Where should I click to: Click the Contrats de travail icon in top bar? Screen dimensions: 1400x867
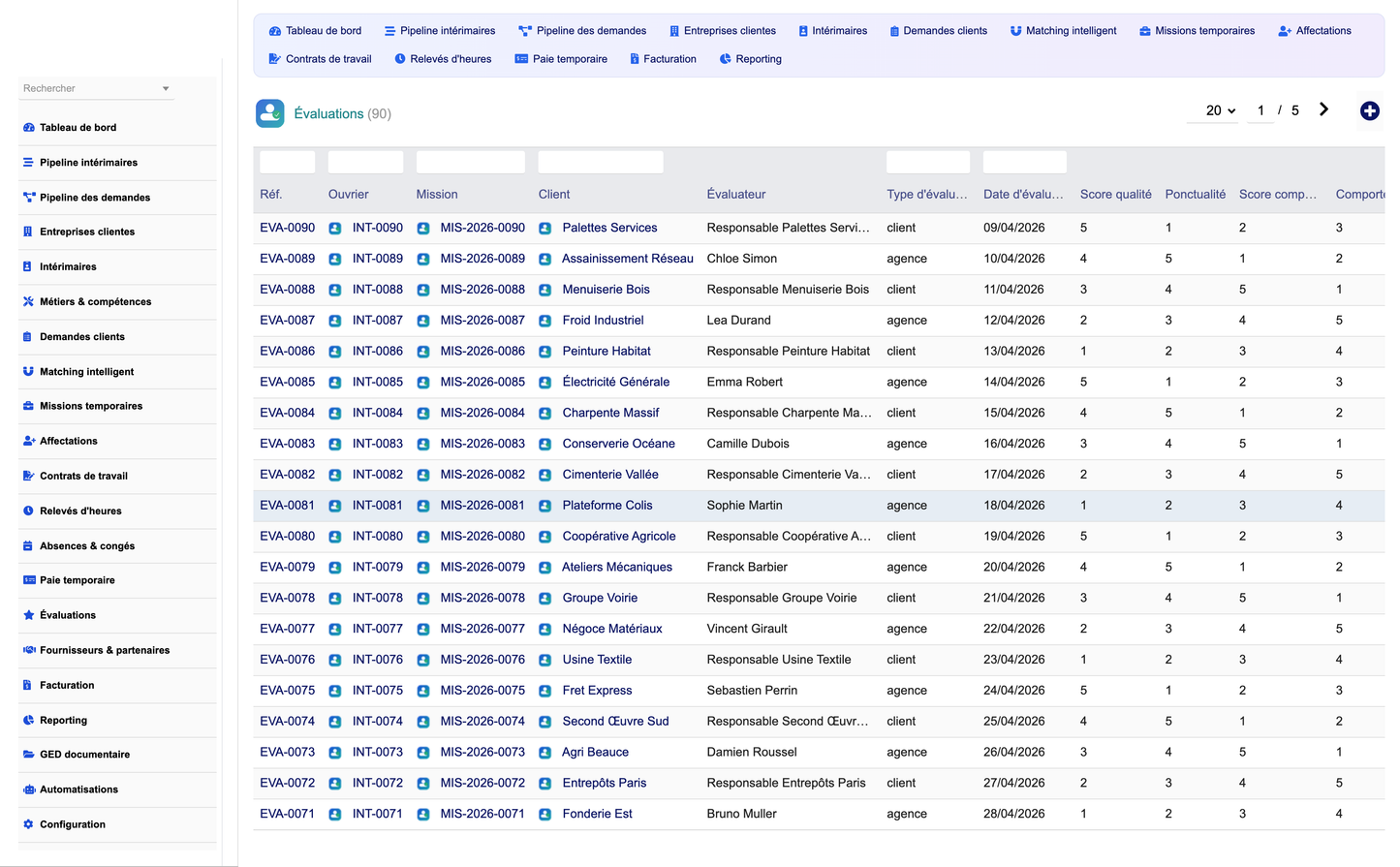tap(274, 59)
